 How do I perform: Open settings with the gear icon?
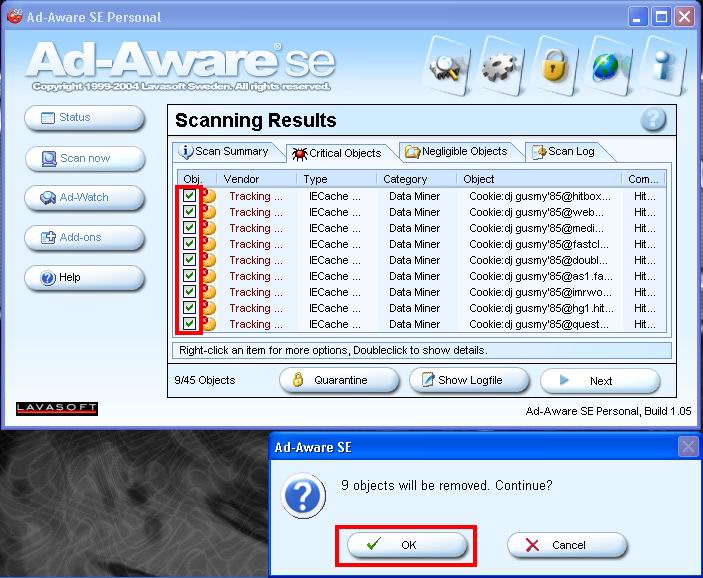pyautogui.click(x=500, y=67)
